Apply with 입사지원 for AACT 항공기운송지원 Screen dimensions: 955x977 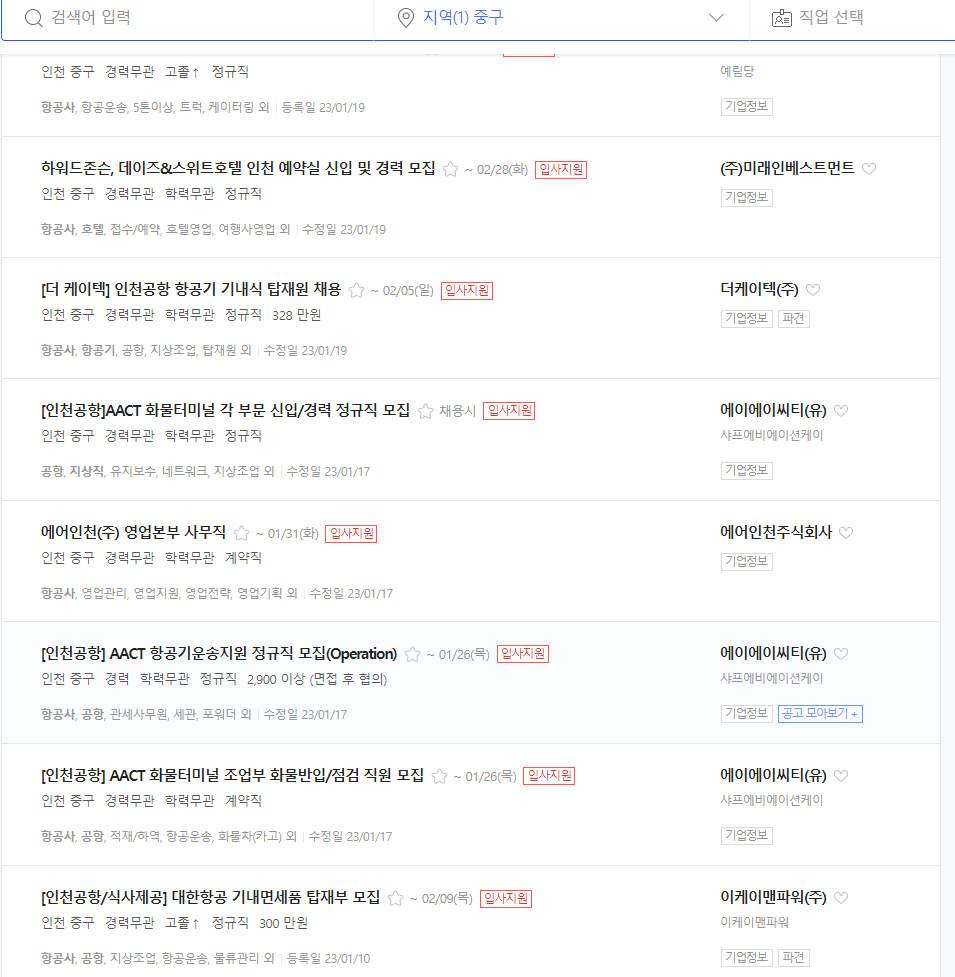pos(523,654)
